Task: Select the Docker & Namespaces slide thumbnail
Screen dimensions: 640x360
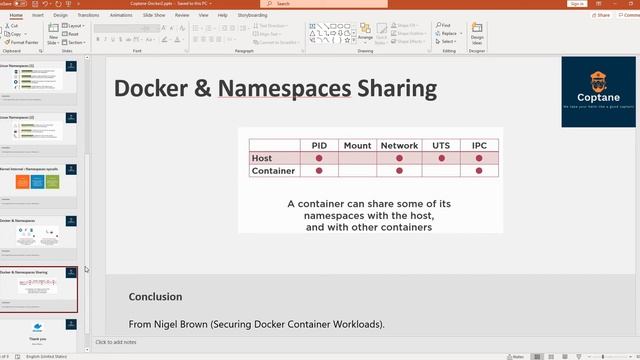Action: 38,238
